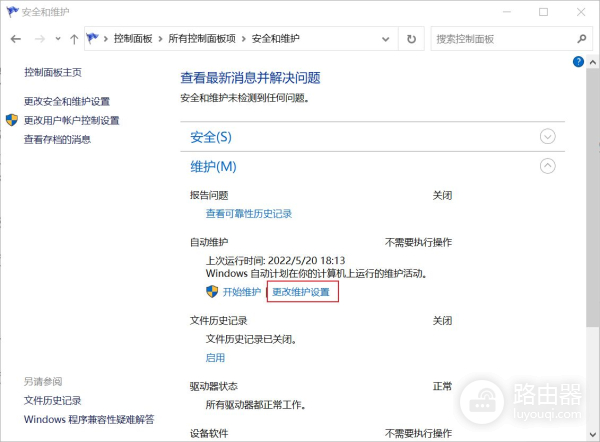This screenshot has height=442, width=600.
Task: Open 查看可靠性历史记录 link
Action: [x=249, y=214]
